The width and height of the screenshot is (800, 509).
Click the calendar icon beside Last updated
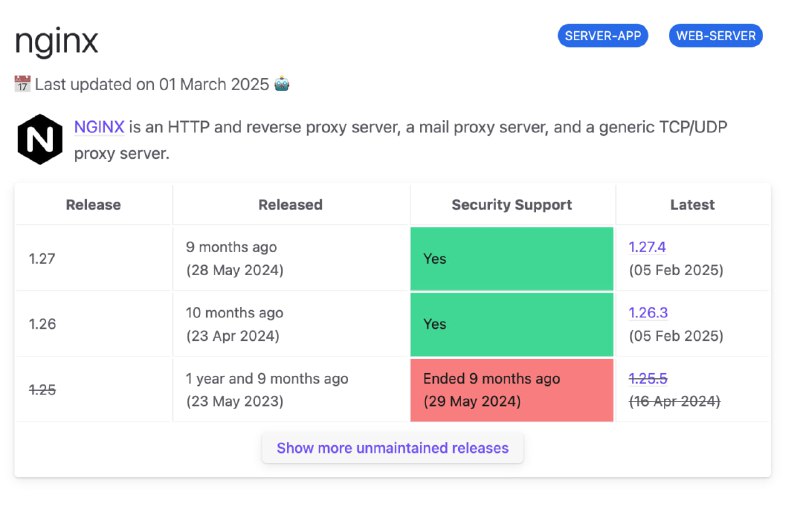point(22,84)
